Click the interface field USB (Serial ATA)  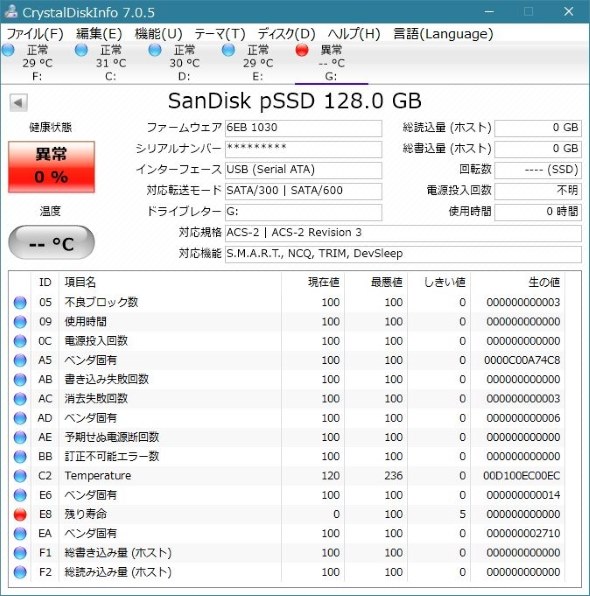point(303,170)
